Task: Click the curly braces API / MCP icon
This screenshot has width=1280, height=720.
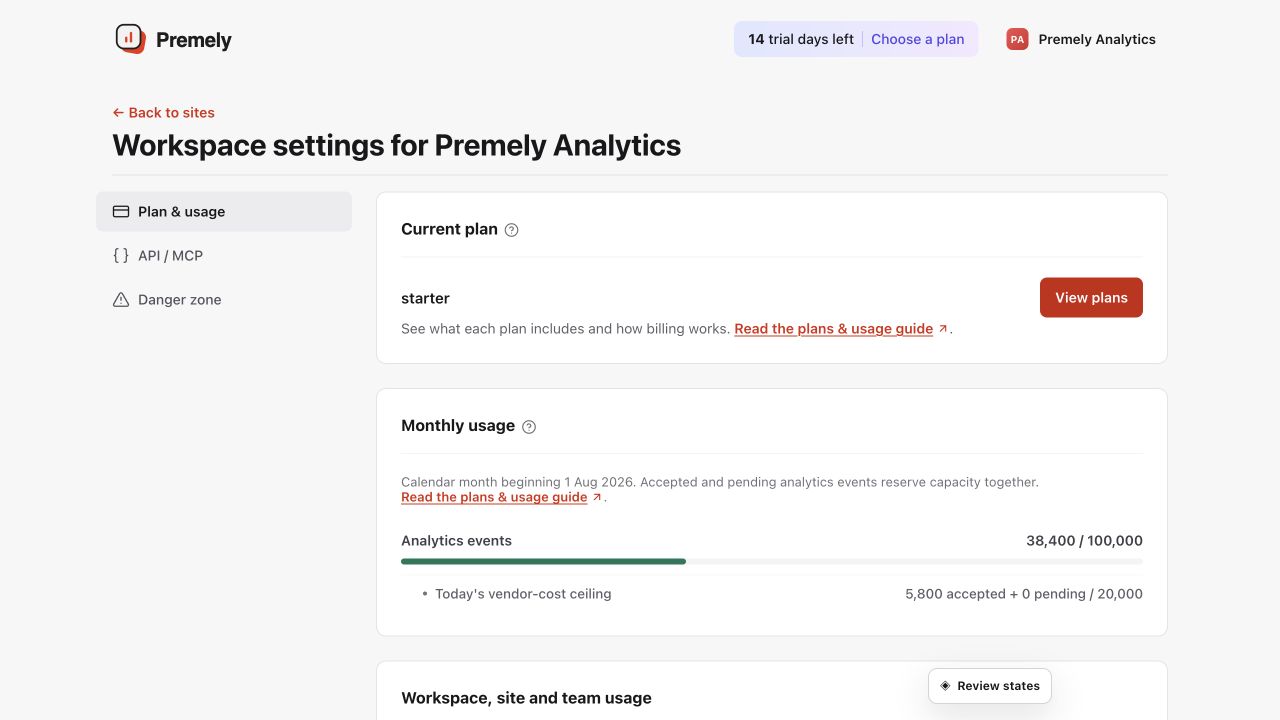Action: tap(121, 256)
